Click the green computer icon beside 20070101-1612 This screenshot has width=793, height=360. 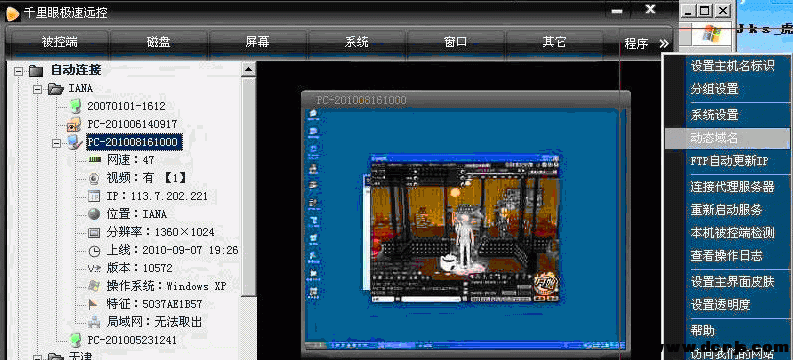75,106
